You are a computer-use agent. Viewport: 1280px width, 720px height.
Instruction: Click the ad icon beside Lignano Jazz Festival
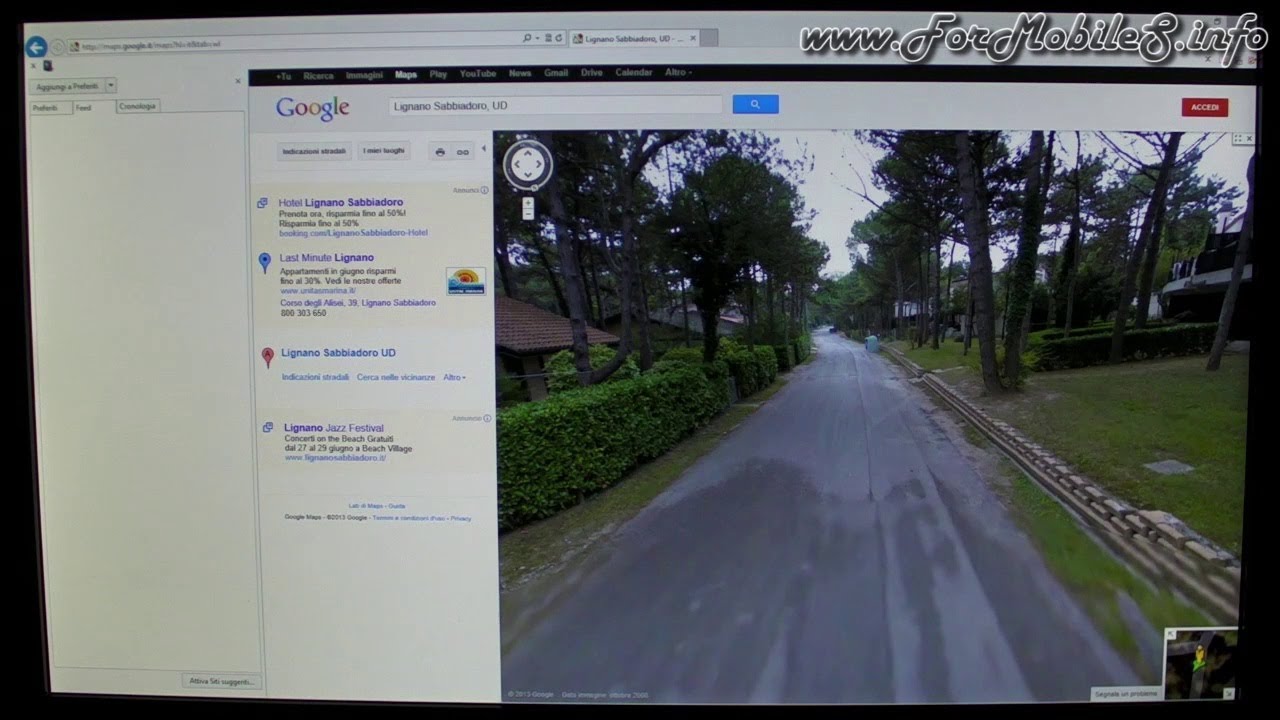tap(267, 427)
